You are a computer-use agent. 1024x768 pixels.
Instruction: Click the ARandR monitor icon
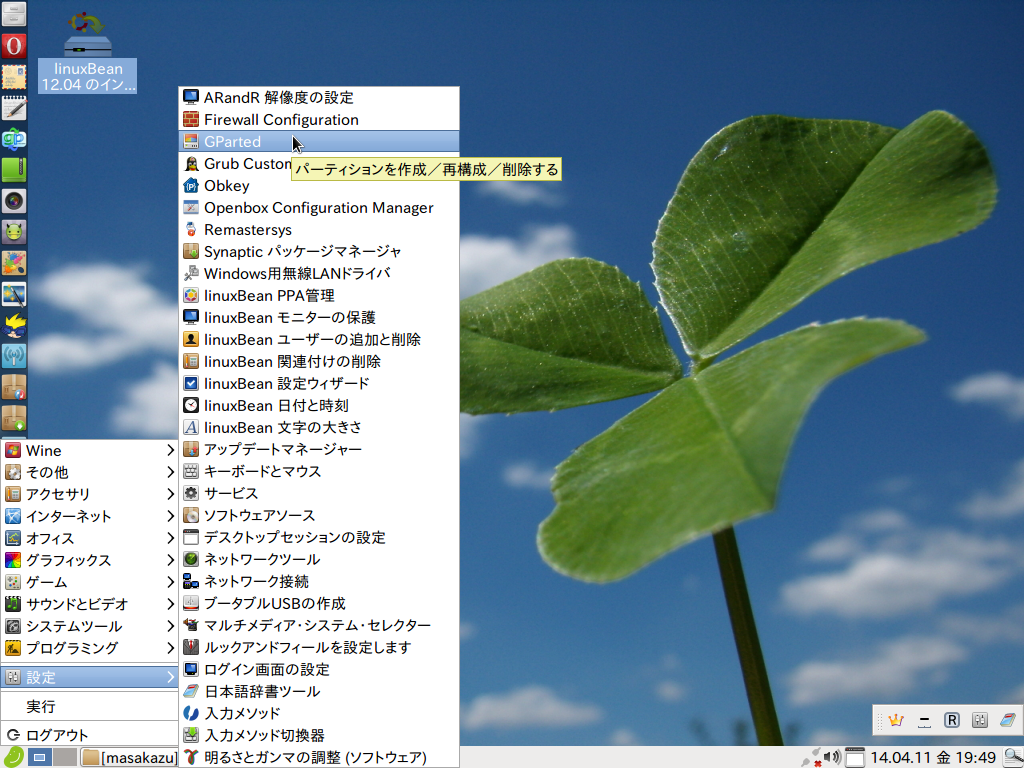point(191,97)
